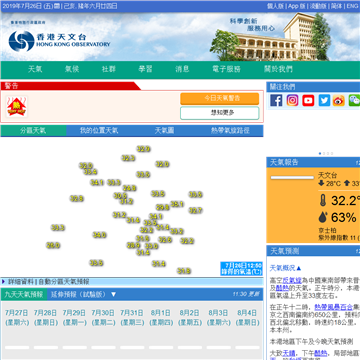Click the triangle arrow before 詳細資料
Viewport: 360px width, 360px height.
click(x=3, y=282)
